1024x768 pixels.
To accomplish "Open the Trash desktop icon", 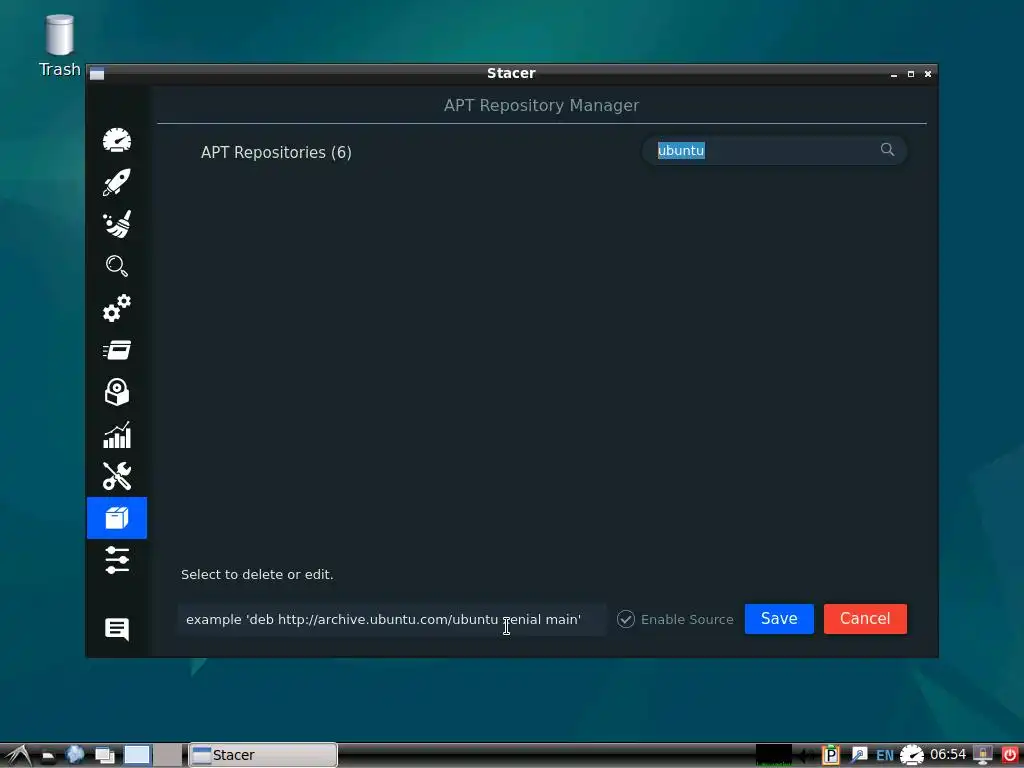I will click(59, 46).
